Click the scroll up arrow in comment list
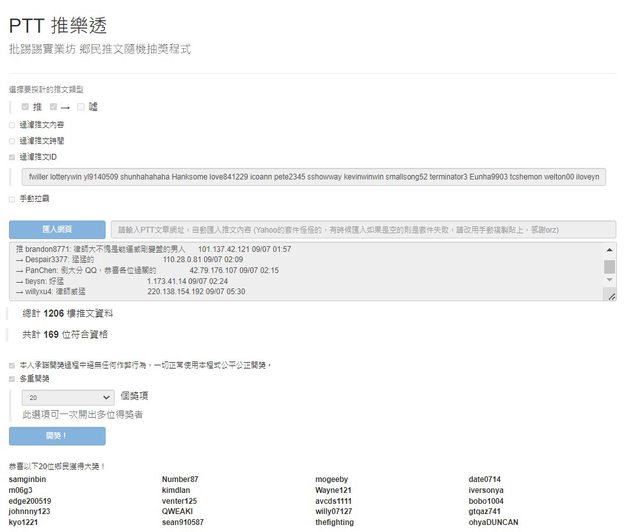The width and height of the screenshot is (640, 532). click(x=609, y=249)
